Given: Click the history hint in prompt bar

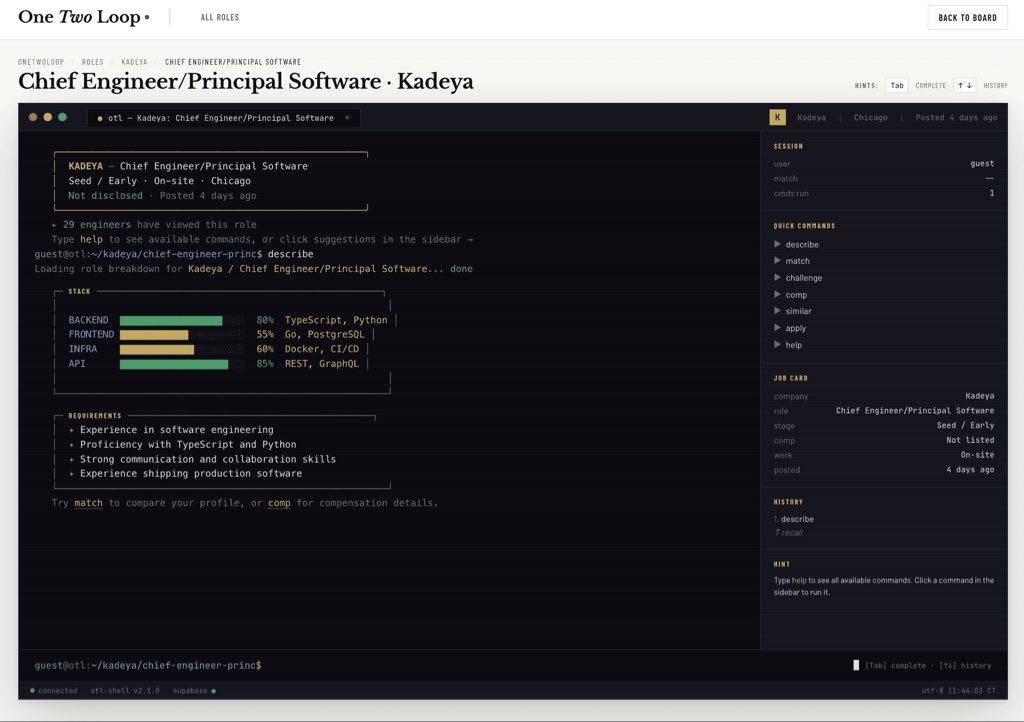Looking at the screenshot, I should (x=965, y=666).
